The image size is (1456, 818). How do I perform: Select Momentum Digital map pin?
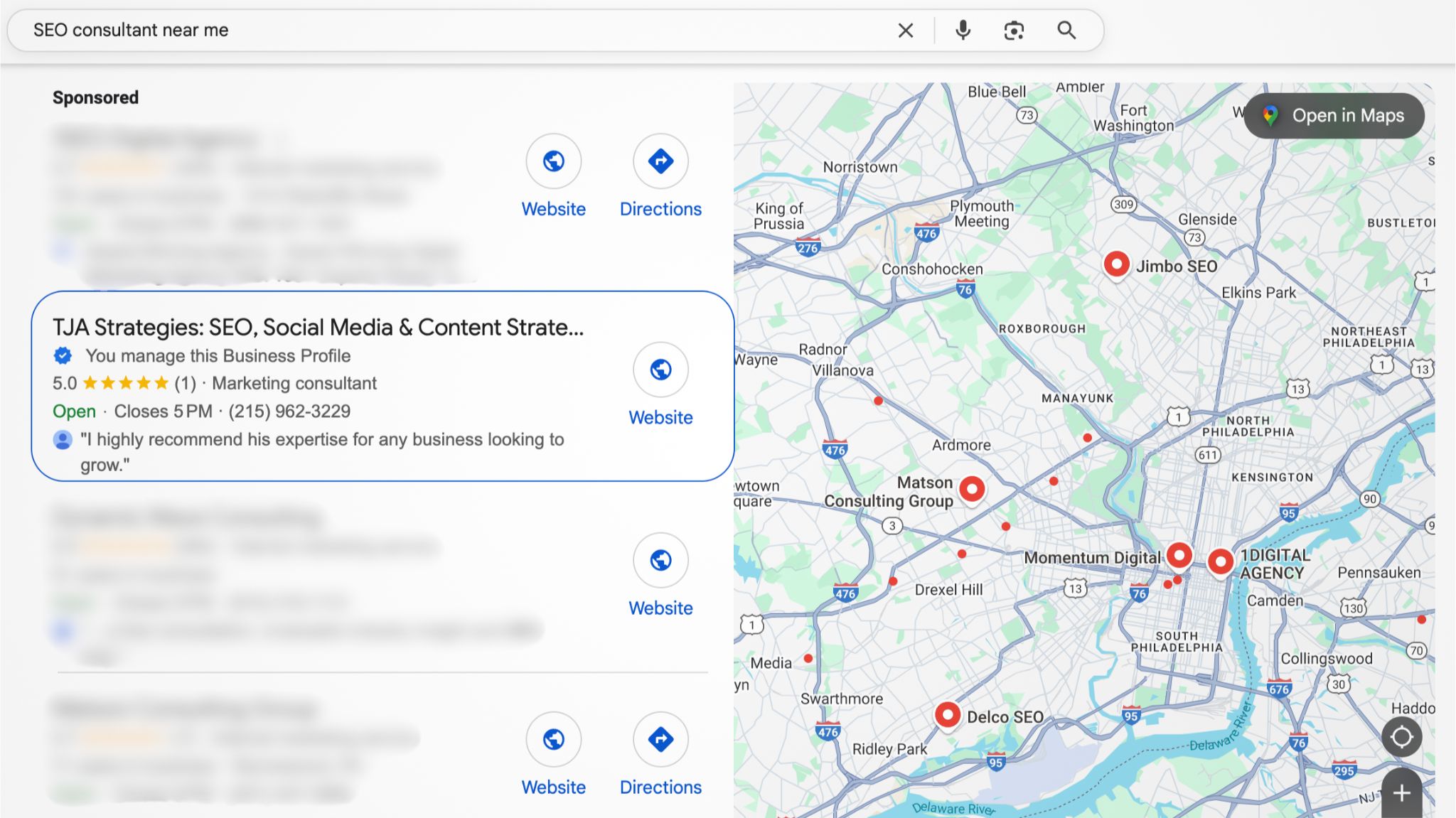point(1179,554)
